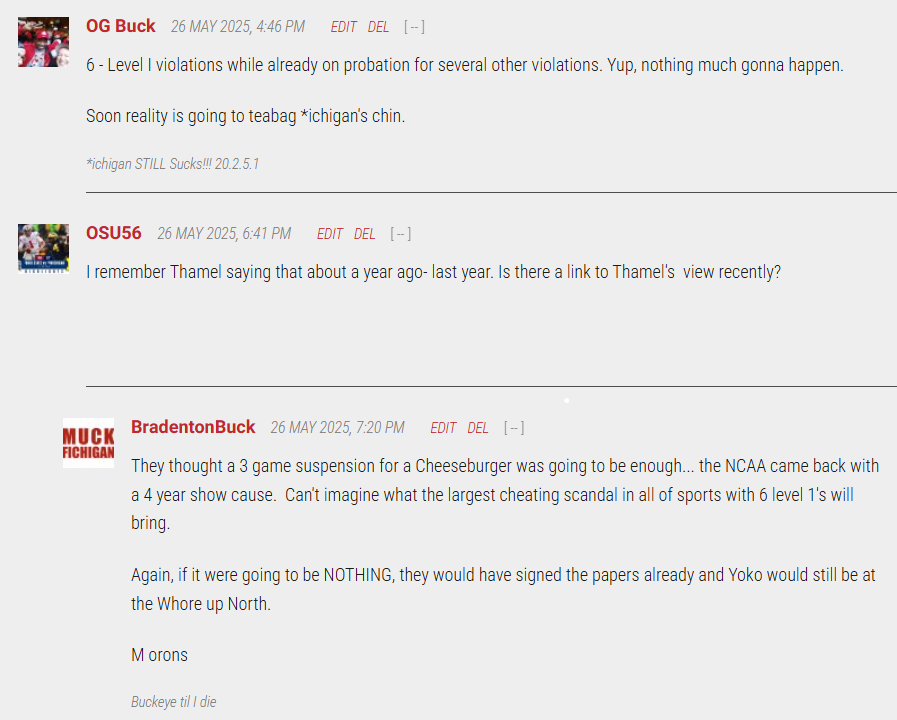
Task: Select the Buckeye til I die signature
Action: 173,702
